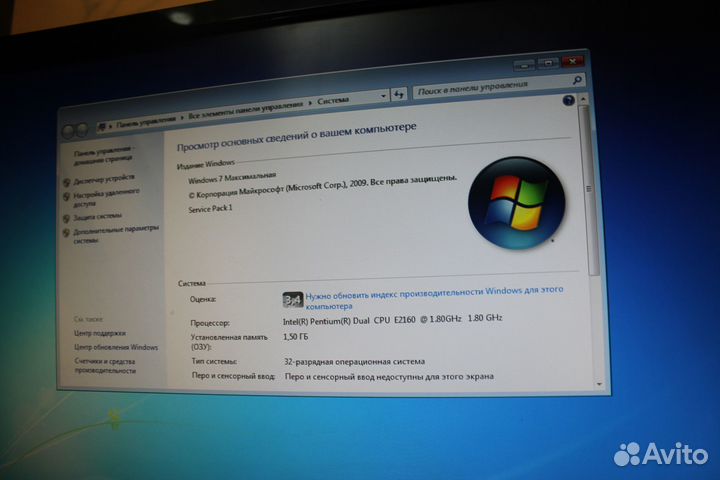The image size is (720, 480).
Task: Open the help question mark icon
Action: (568, 100)
